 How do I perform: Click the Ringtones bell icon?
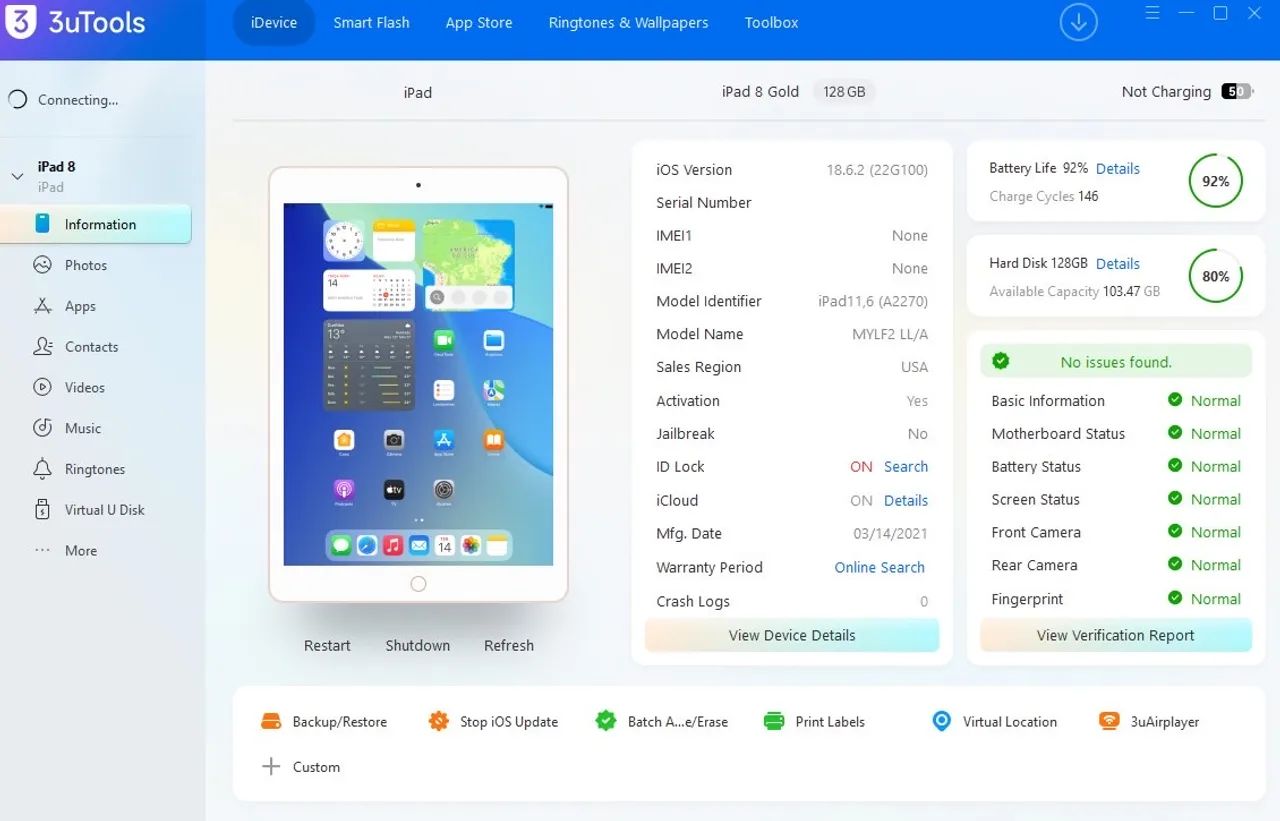point(42,469)
